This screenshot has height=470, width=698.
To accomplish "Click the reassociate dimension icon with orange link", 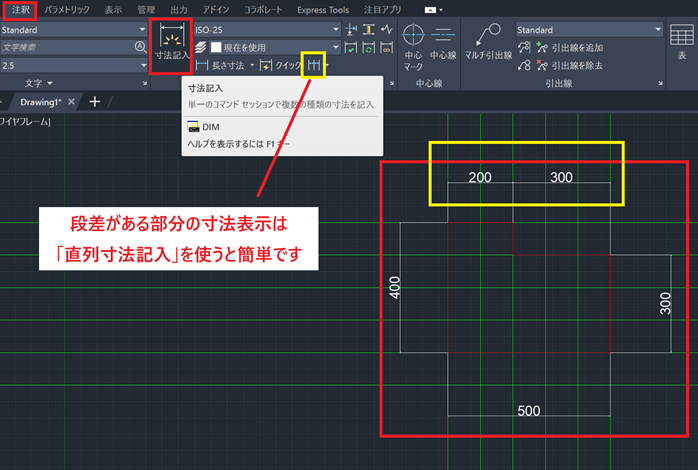I will point(387,48).
